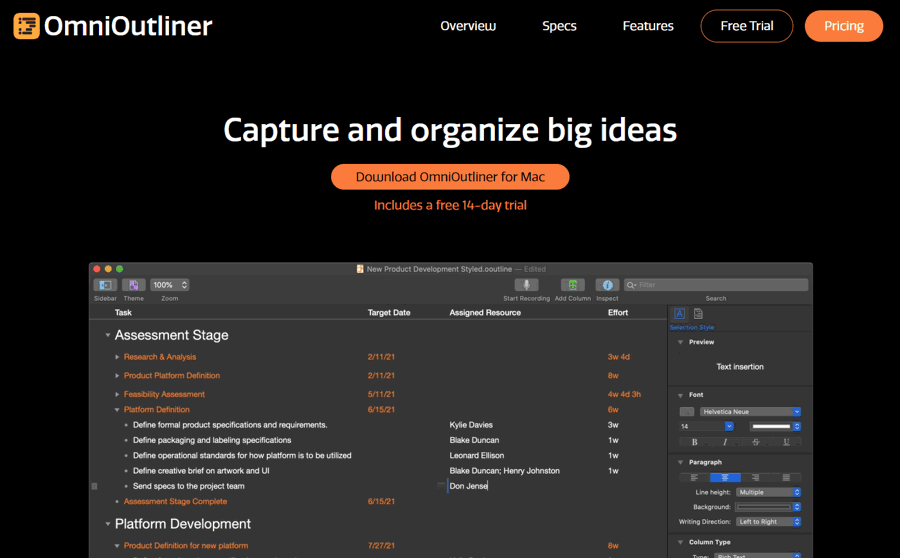Switch to the Document inspector icon

[698, 313]
